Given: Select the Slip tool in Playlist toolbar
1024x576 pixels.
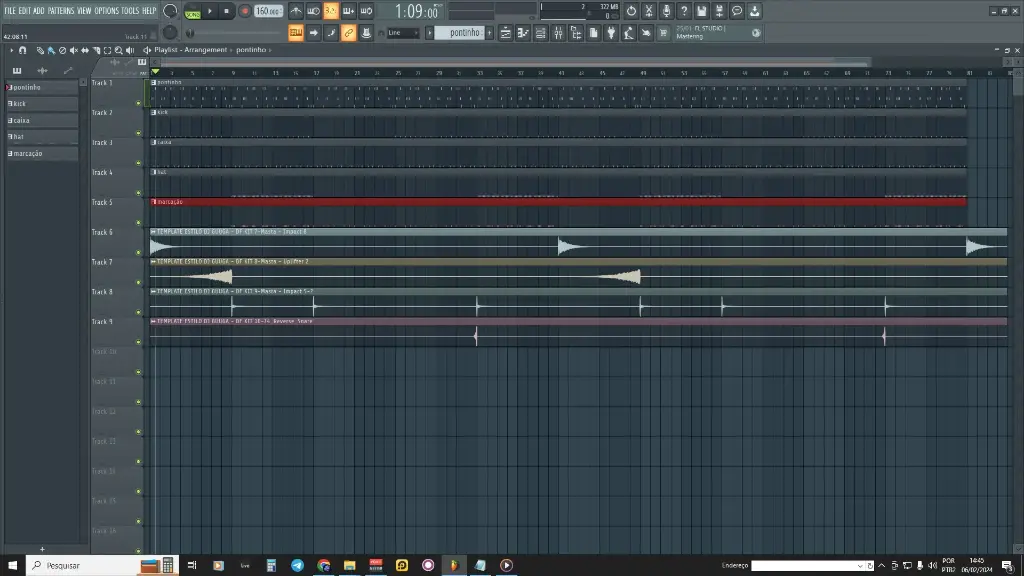Looking at the screenshot, I should point(85,50).
